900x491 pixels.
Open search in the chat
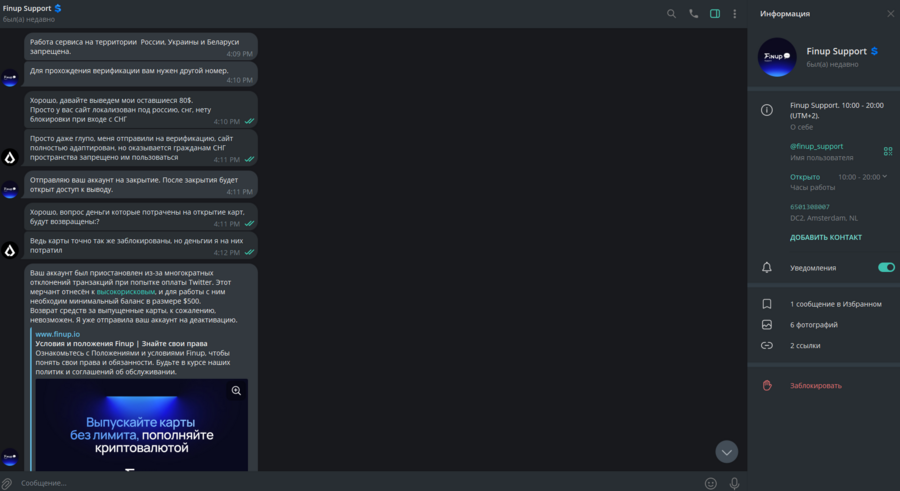pos(671,14)
